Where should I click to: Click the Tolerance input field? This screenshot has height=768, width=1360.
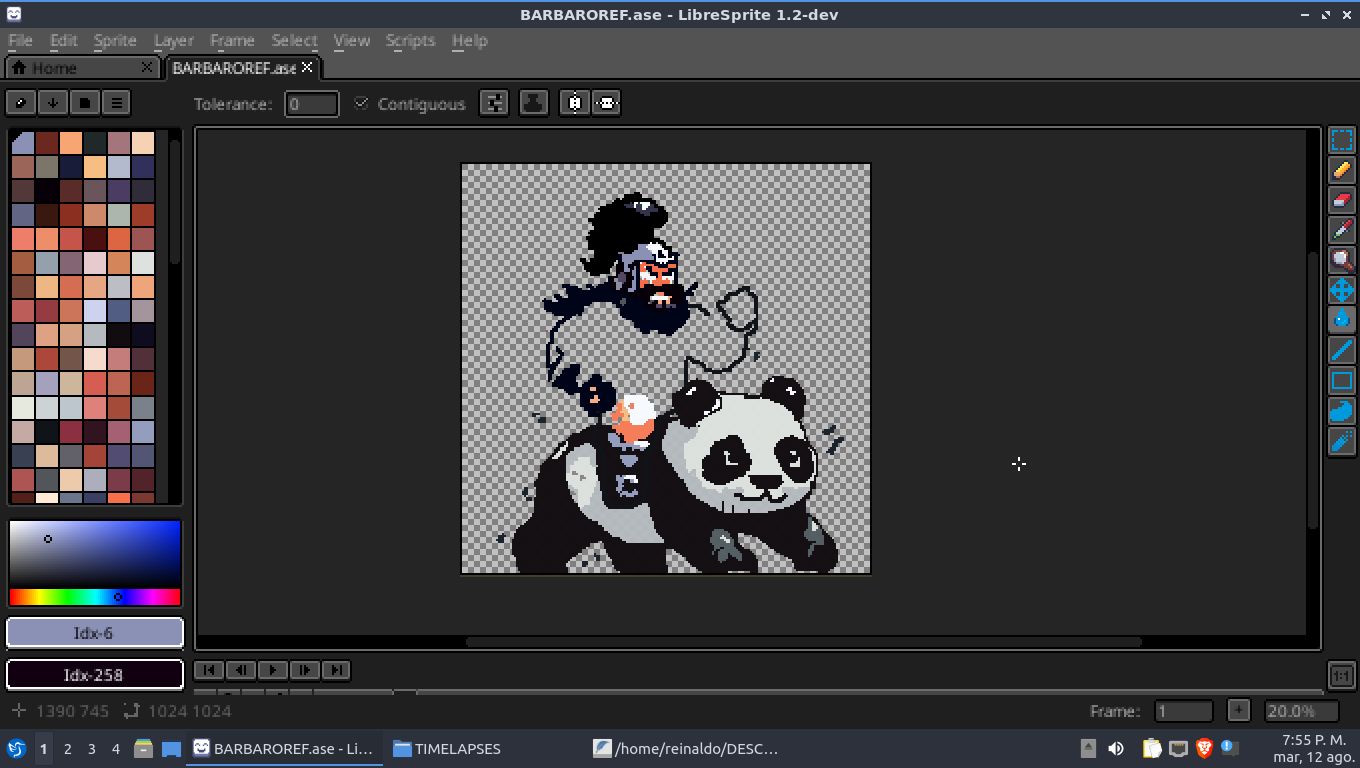[x=312, y=104]
